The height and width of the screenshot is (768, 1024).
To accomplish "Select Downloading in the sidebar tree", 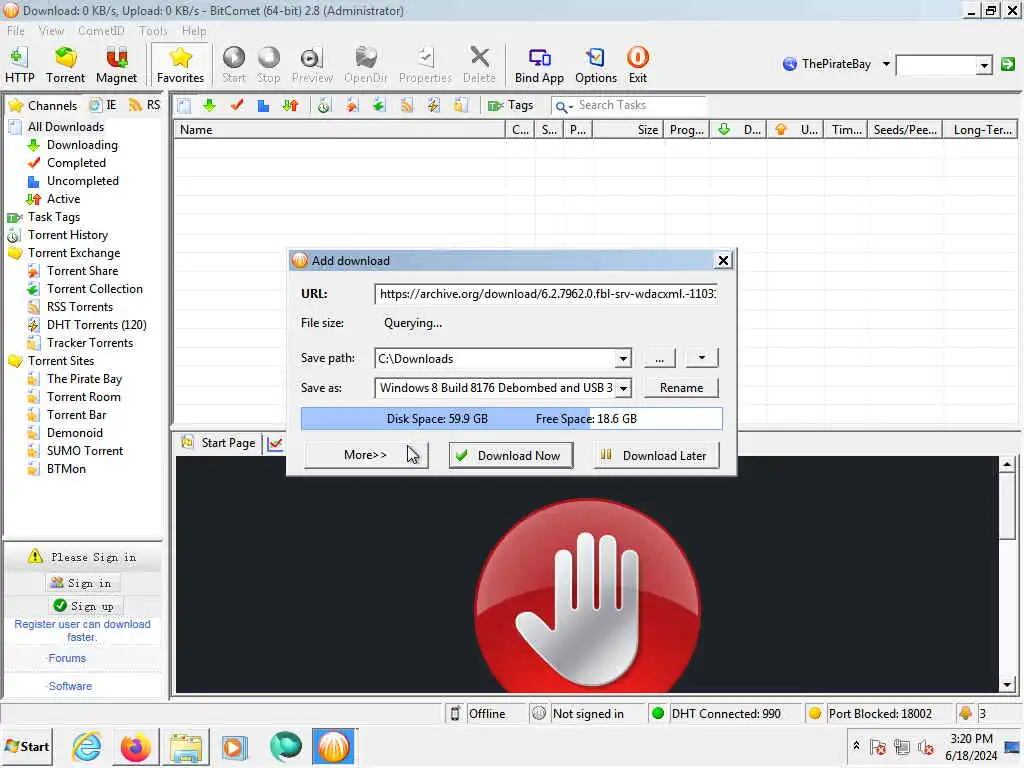I will point(82,145).
